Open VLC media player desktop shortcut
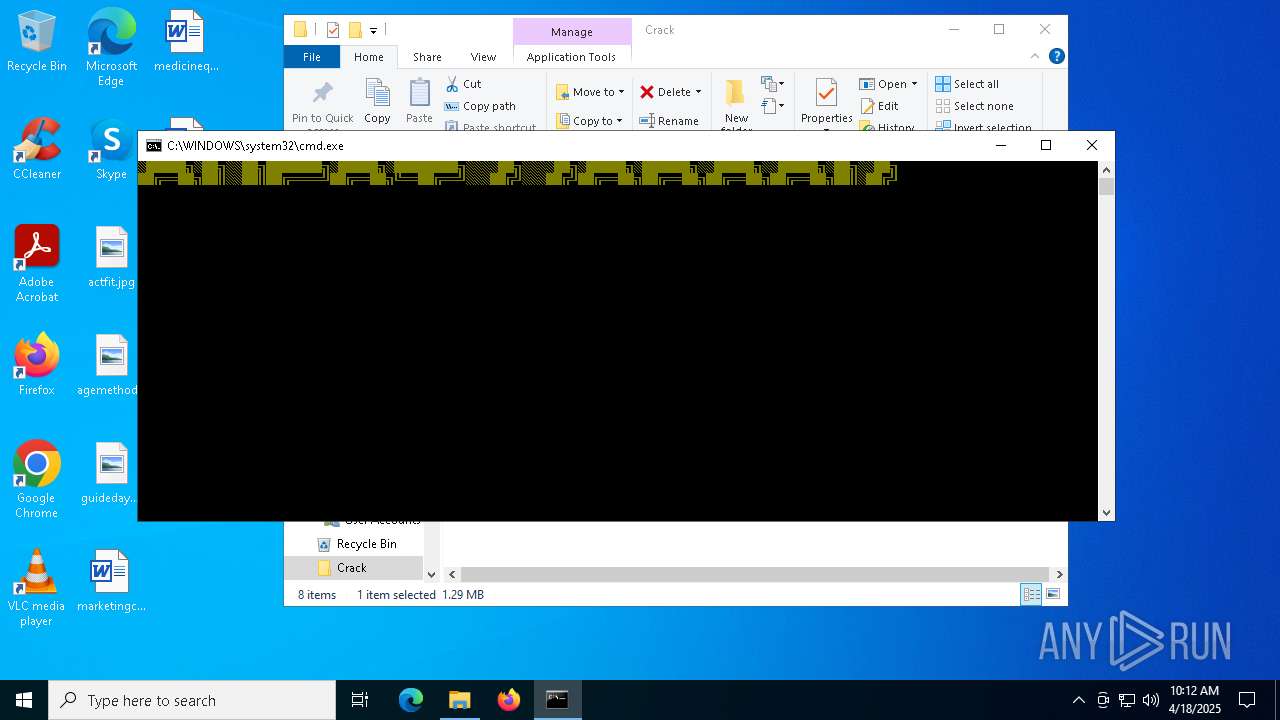Screen dimensions: 1280x720 point(37,588)
